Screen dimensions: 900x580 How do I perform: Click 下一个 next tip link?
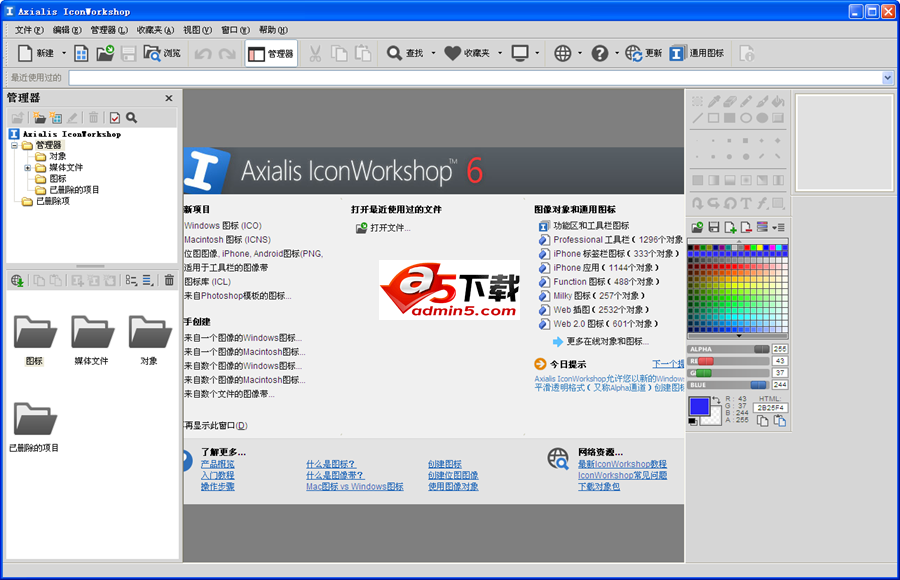pos(668,364)
